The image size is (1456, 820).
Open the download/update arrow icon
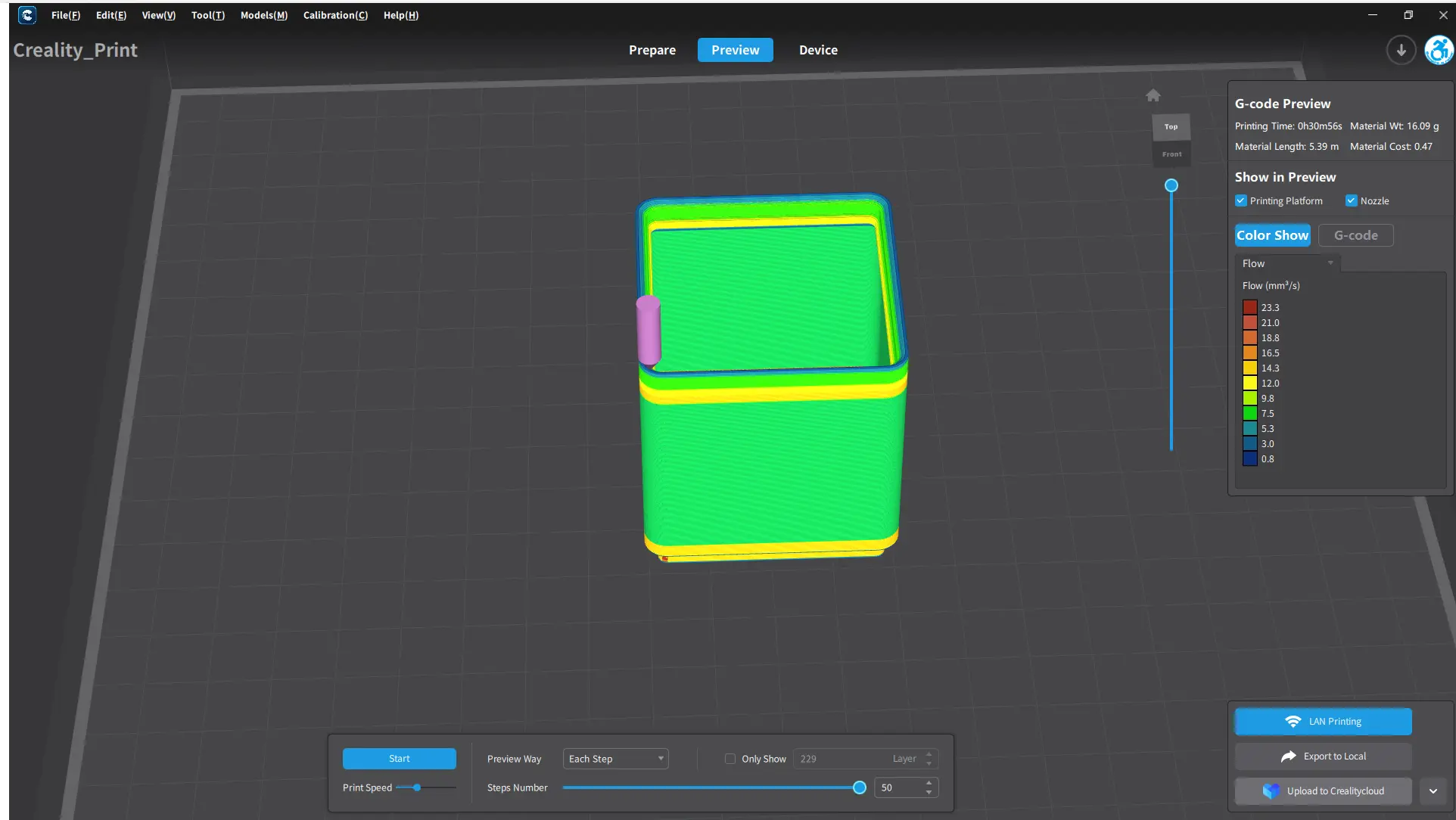(x=1401, y=51)
